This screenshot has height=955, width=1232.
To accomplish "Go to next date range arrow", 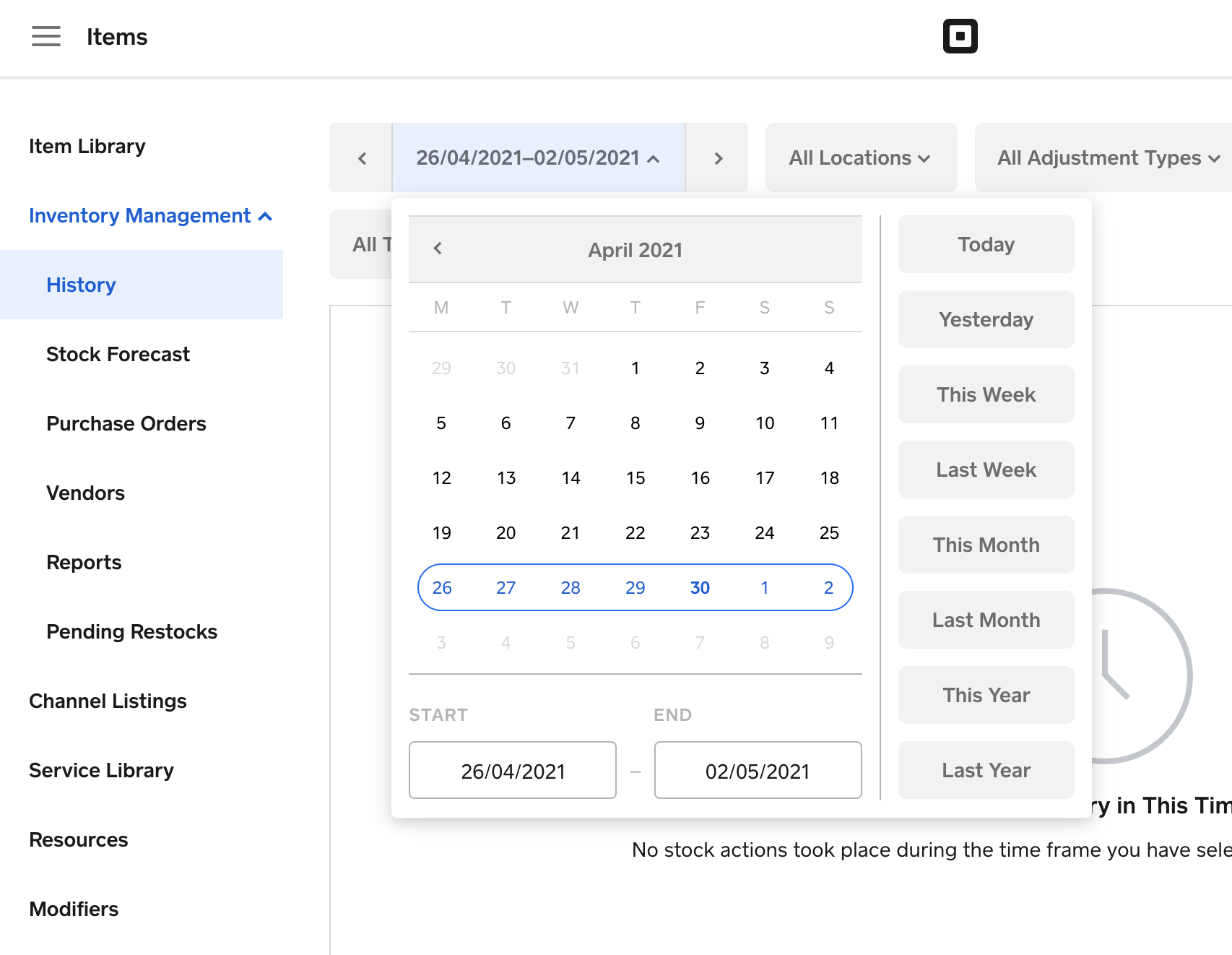I will click(717, 158).
